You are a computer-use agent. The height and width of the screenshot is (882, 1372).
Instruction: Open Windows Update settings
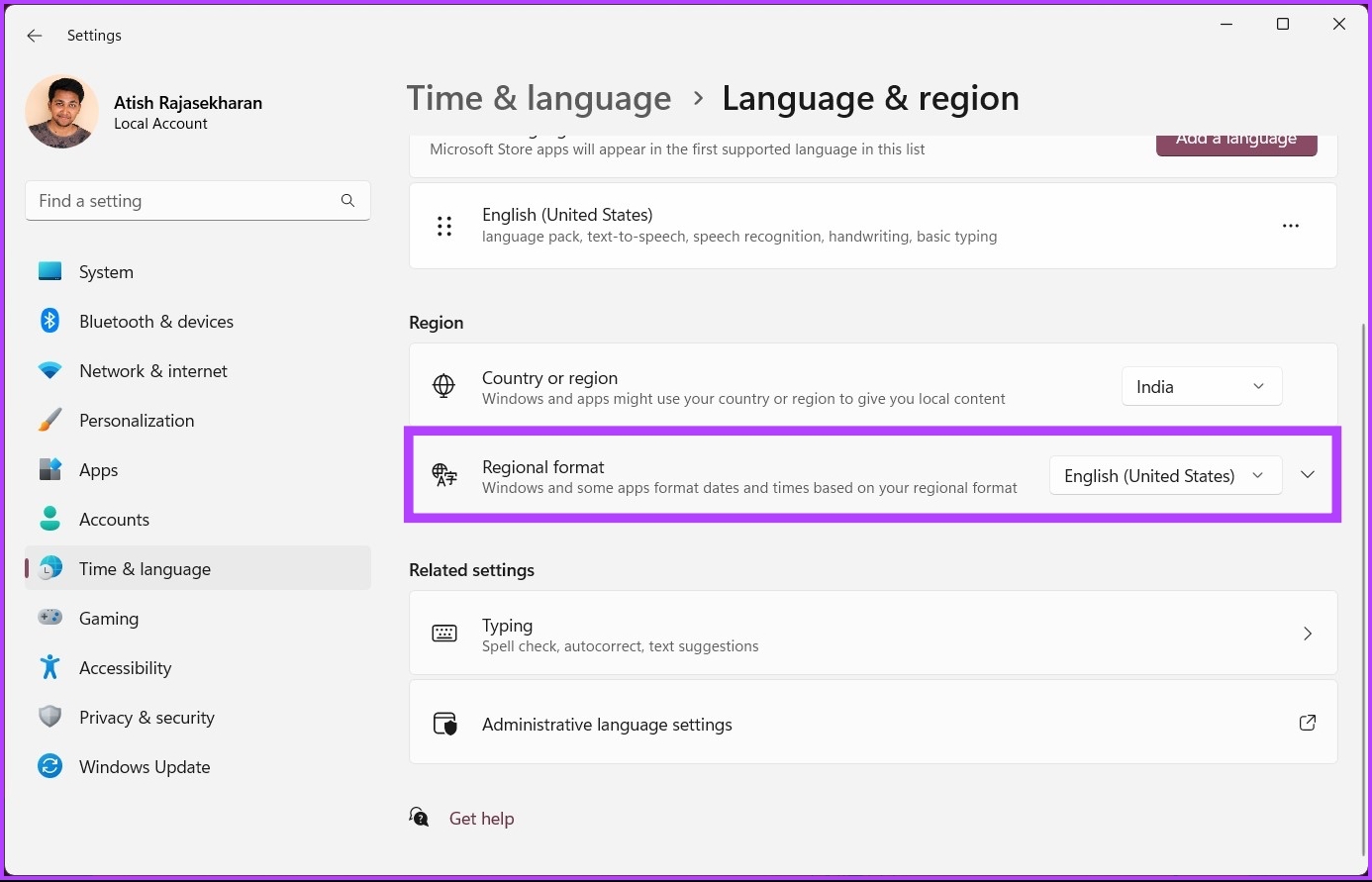[x=145, y=766]
